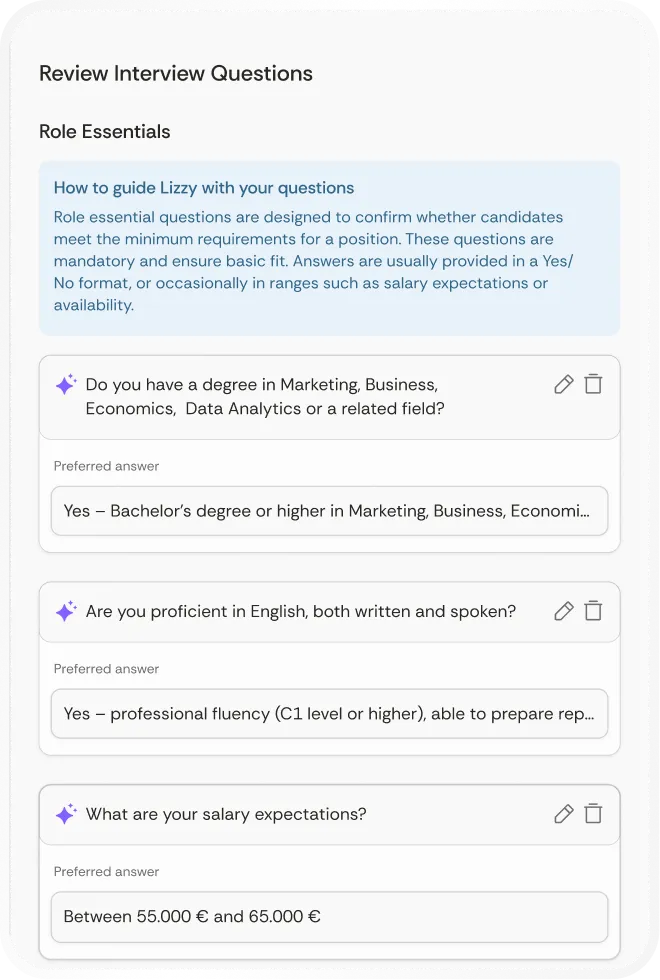Click the English proficiency preferred answer field
This screenshot has height=980, width=660.
330,714
